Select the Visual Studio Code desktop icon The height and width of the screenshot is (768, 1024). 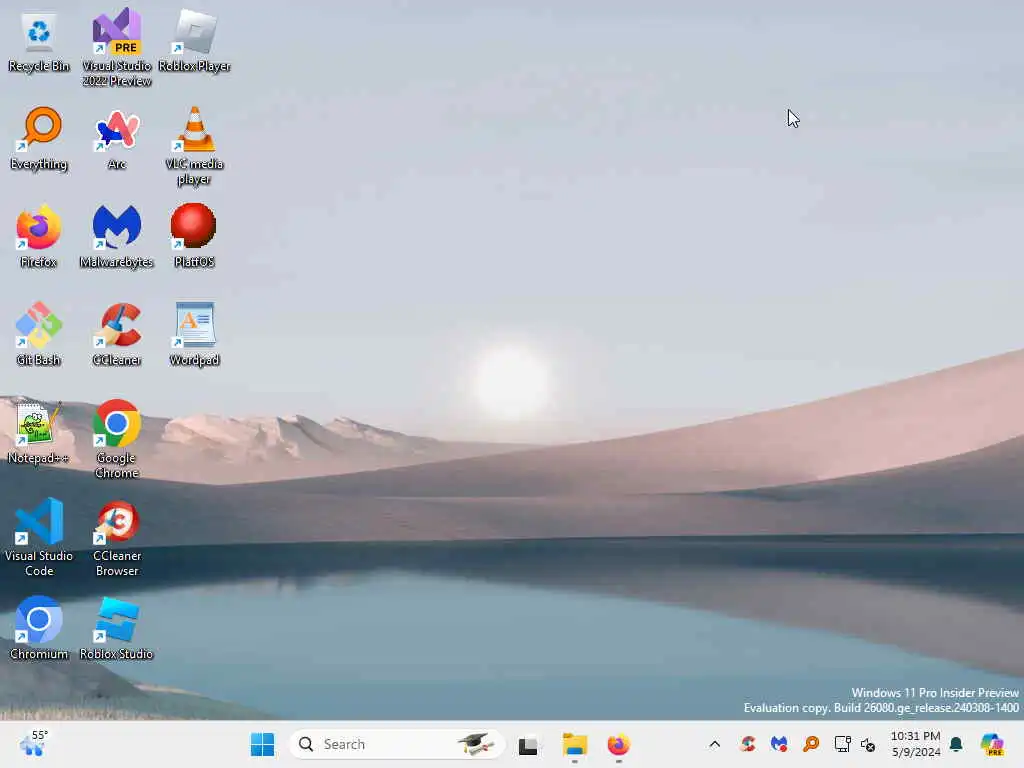(39, 537)
